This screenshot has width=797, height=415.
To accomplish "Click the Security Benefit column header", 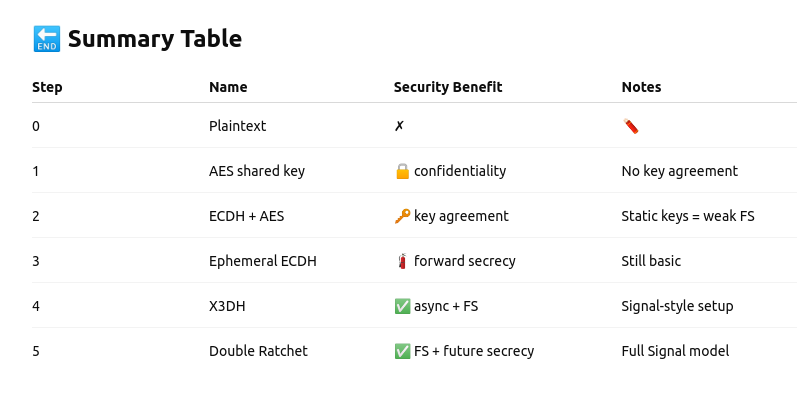I will coord(448,87).
